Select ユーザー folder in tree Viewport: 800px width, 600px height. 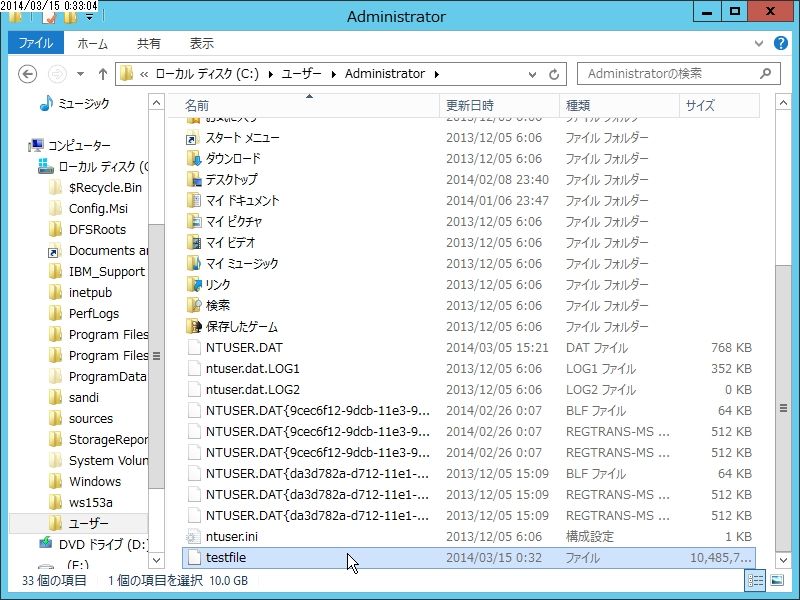[x=88, y=523]
